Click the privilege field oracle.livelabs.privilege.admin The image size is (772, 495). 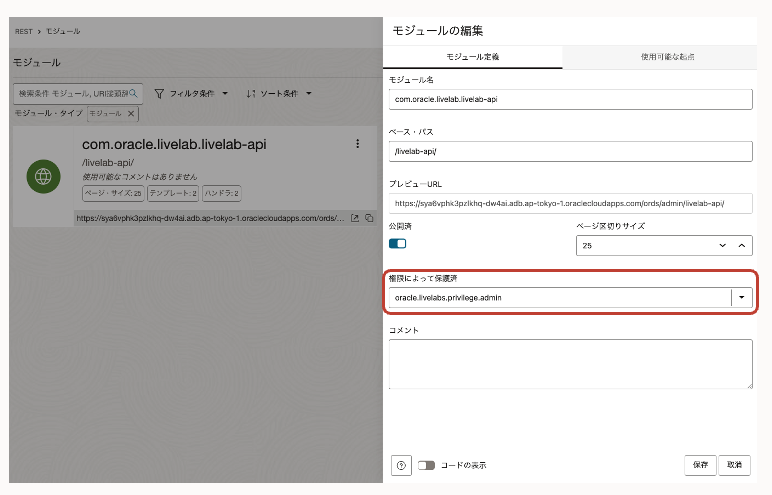(x=571, y=297)
